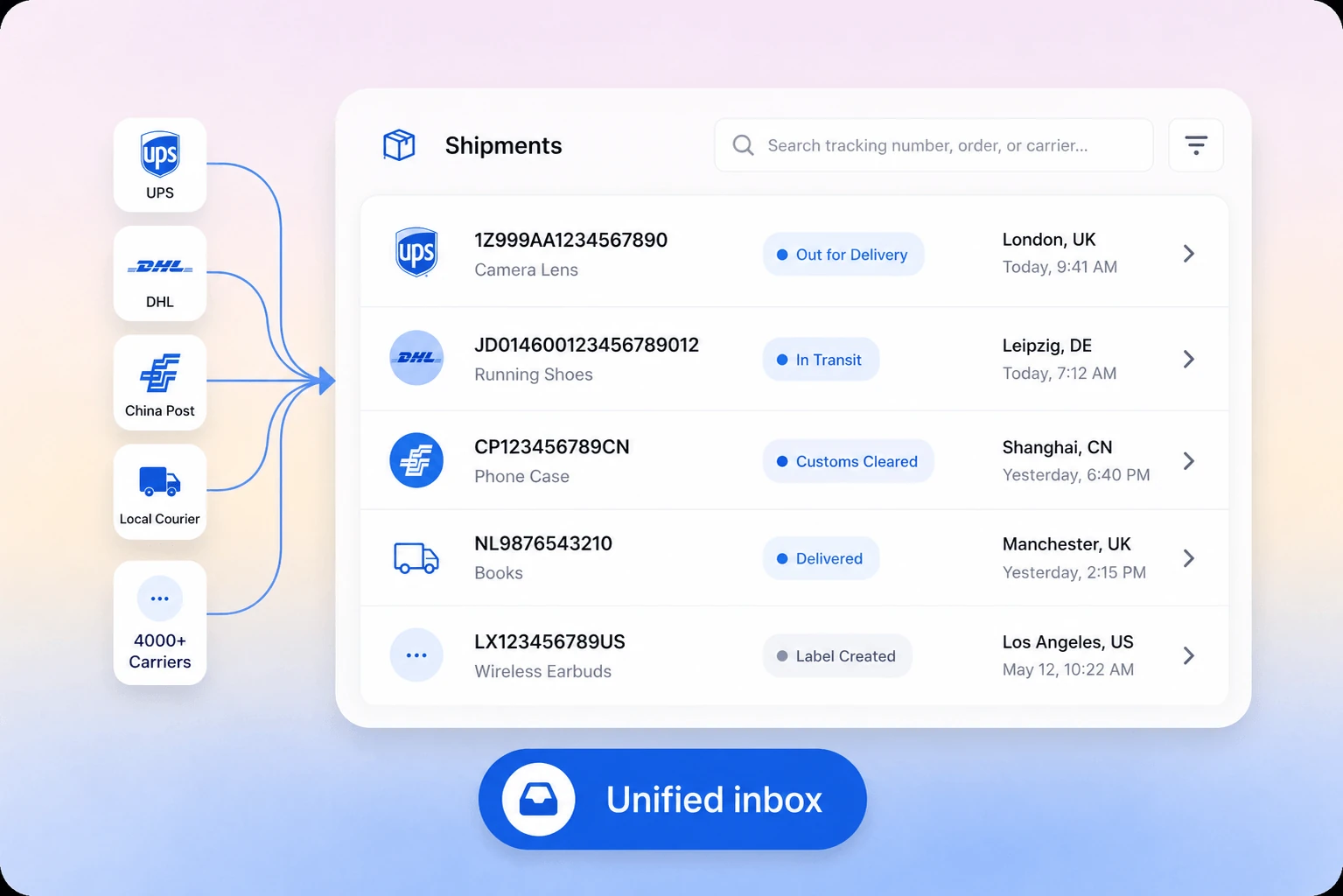This screenshot has width=1343, height=896.
Task: Click the Books item name
Action: pyautogui.click(x=499, y=573)
